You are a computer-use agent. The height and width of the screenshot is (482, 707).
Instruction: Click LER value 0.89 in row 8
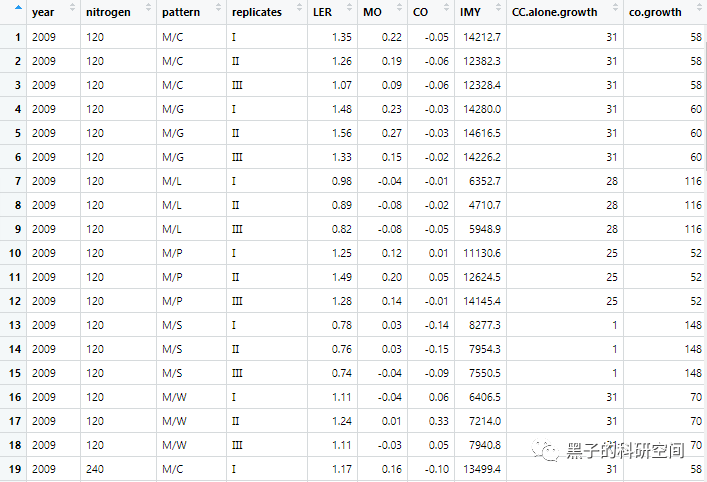coord(342,205)
